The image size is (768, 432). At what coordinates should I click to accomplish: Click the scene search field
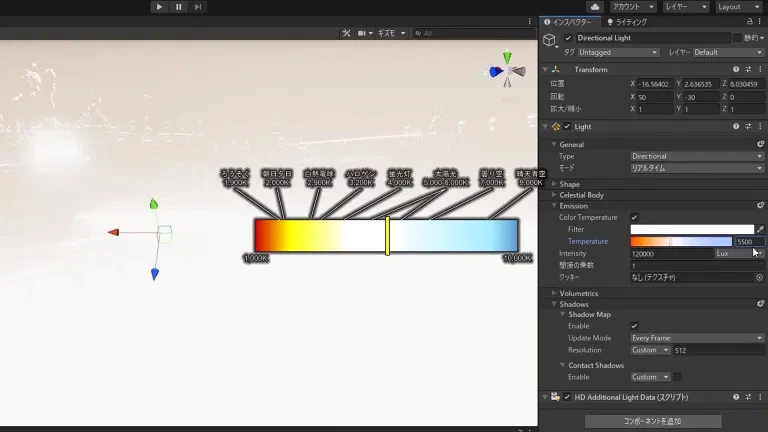(x=474, y=33)
